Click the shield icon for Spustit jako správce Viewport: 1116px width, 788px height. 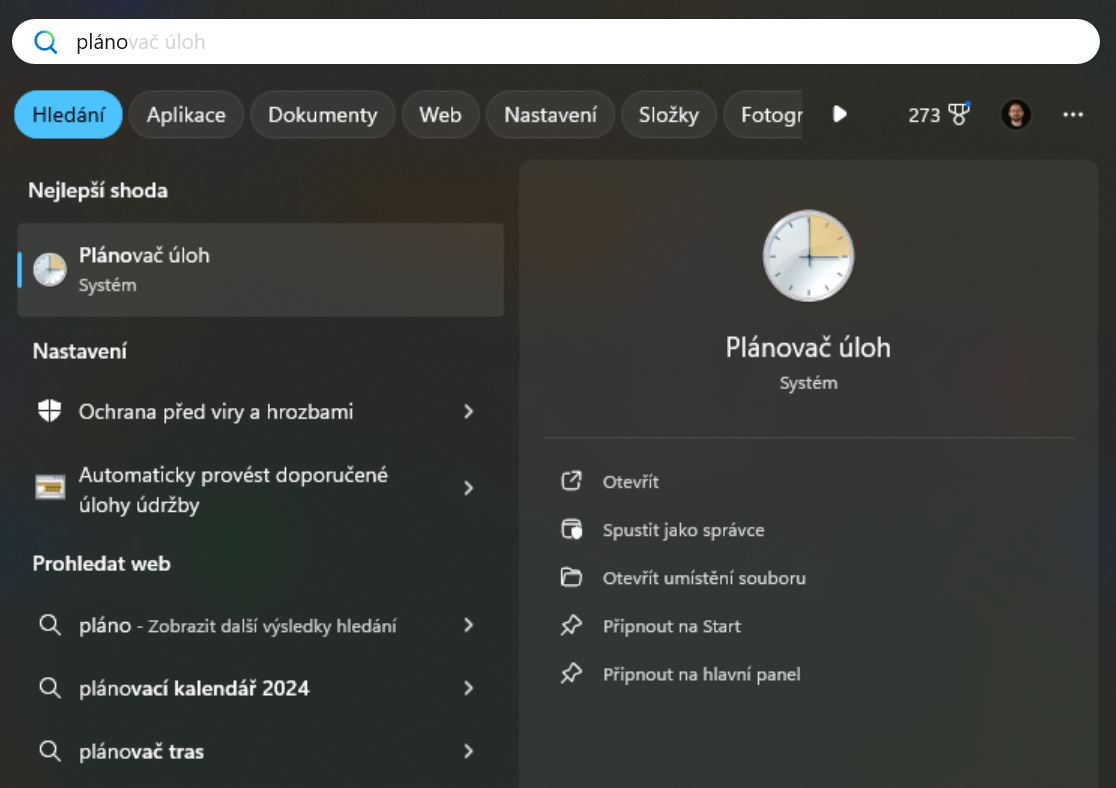(571, 530)
